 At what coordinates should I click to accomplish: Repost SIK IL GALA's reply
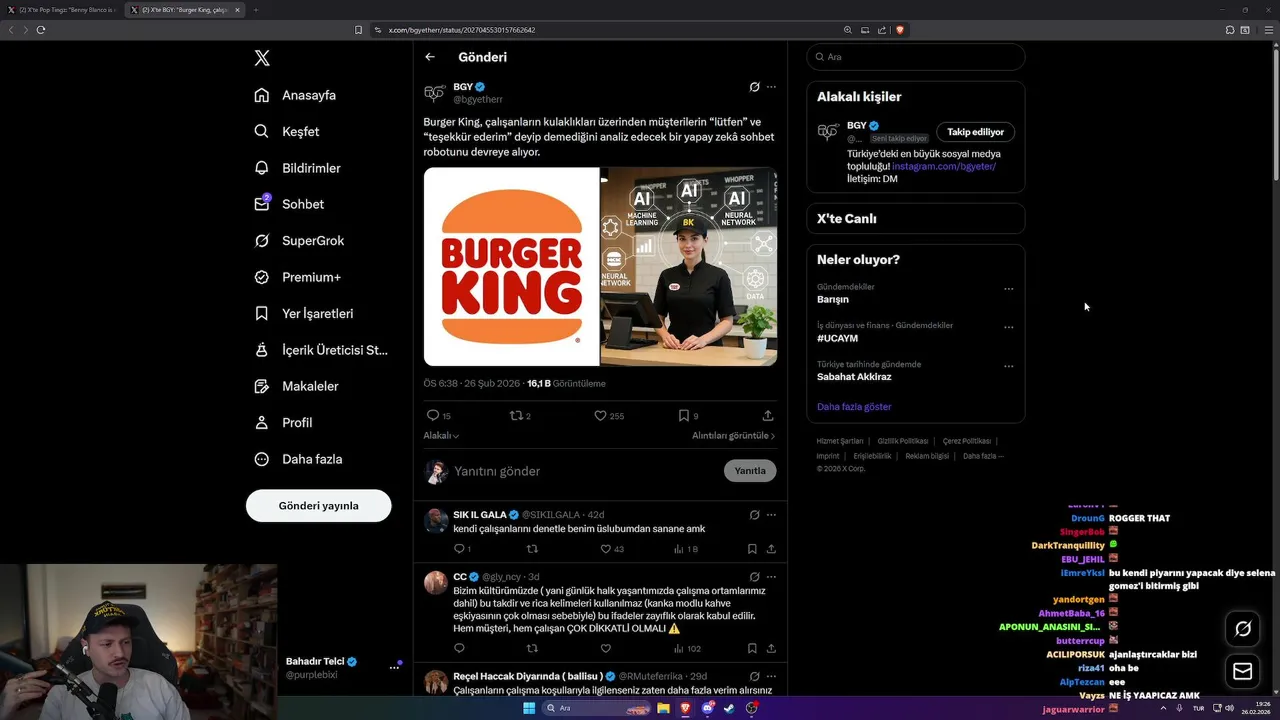[532, 549]
